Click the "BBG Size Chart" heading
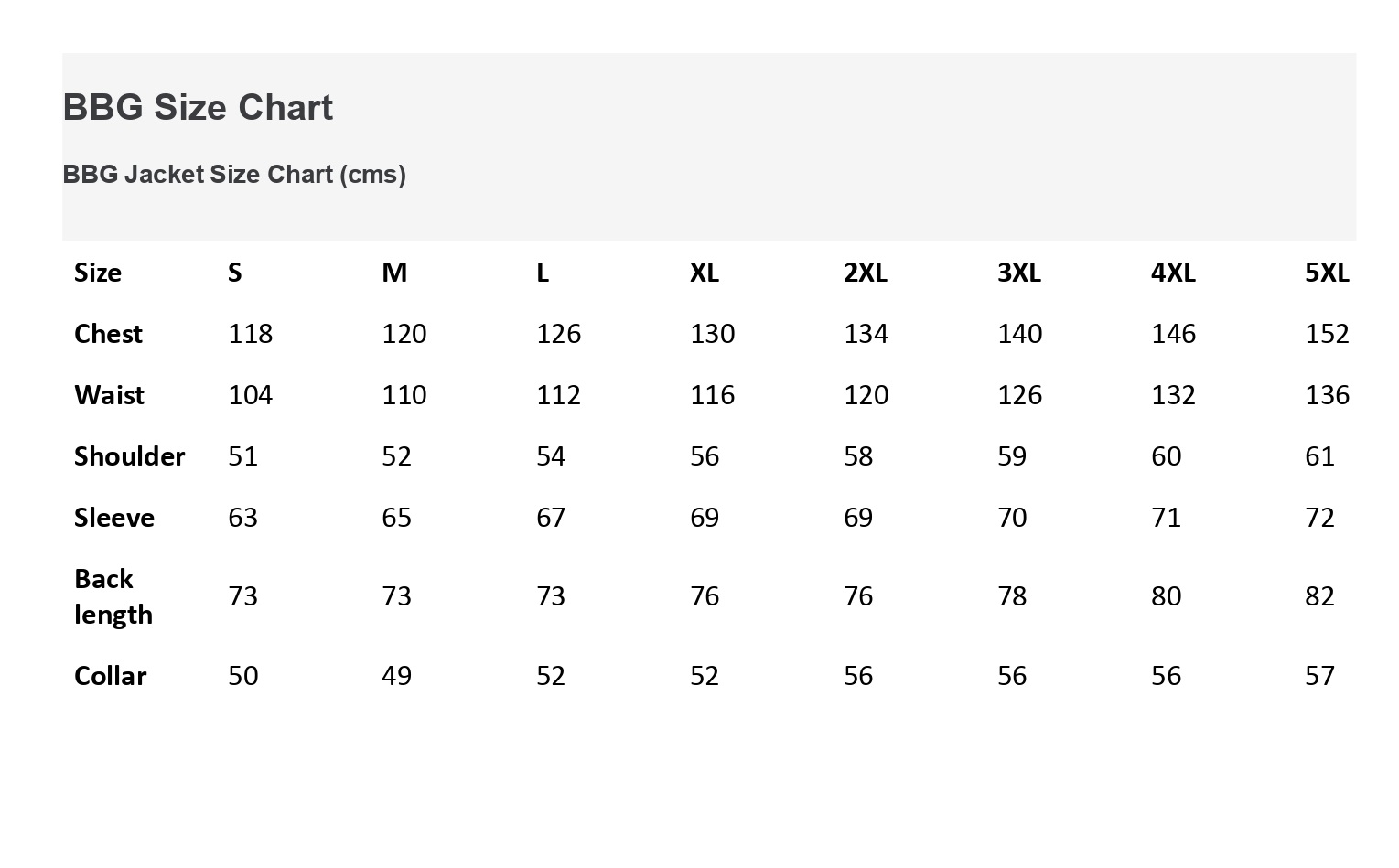 point(198,108)
